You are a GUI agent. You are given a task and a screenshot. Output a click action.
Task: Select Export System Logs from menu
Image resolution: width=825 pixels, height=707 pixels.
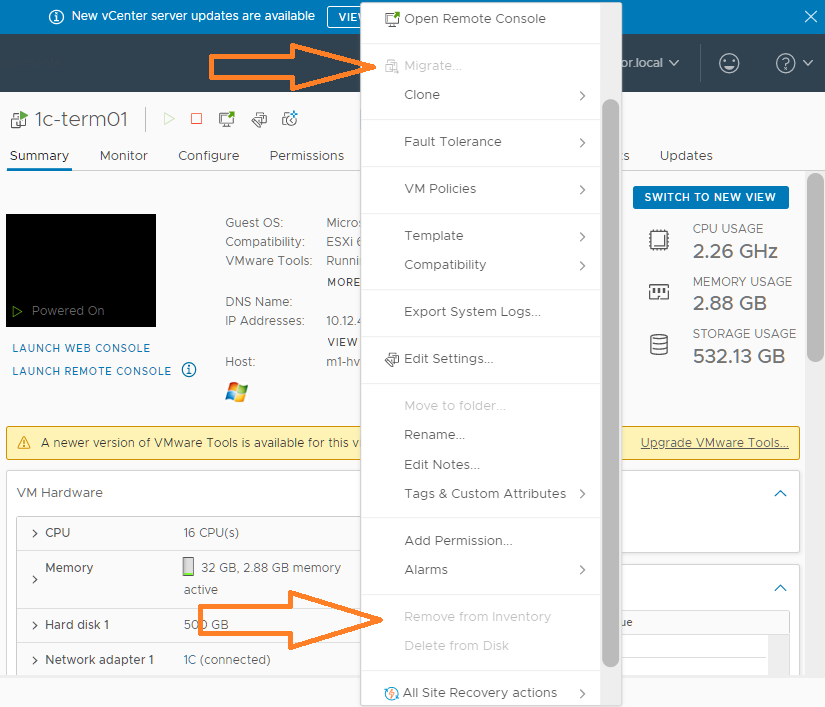pos(481,312)
